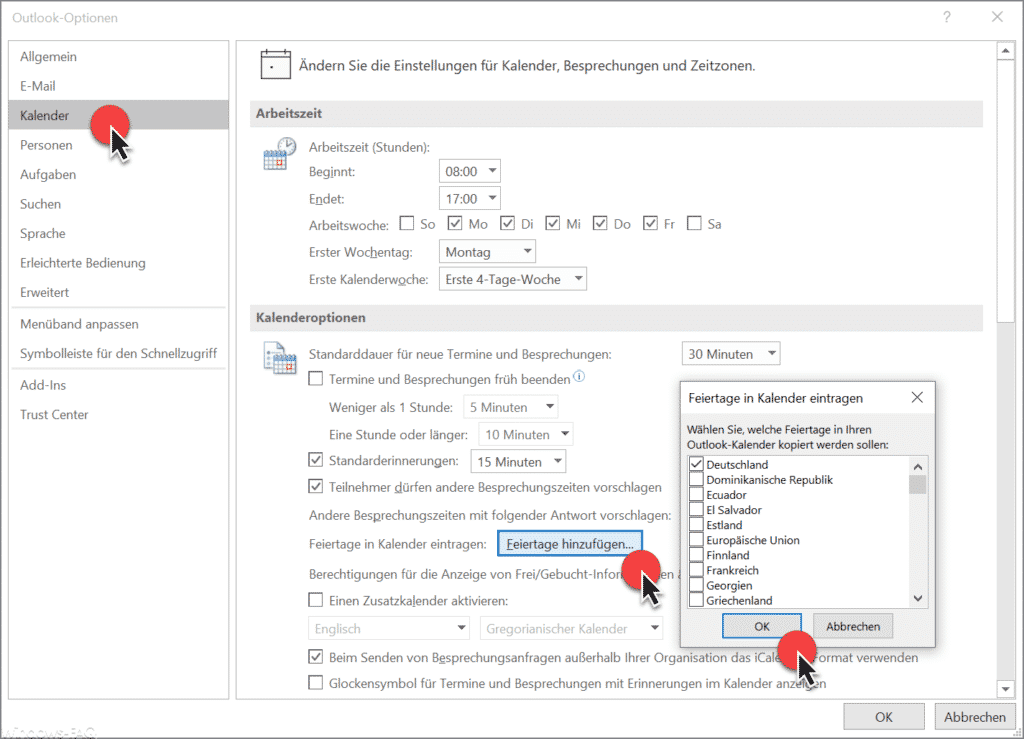This screenshot has height=739, width=1024.
Task: Toggle Teilnehmer dürfen andere Besprechungszeiten vorschlagen
Action: (x=315, y=486)
